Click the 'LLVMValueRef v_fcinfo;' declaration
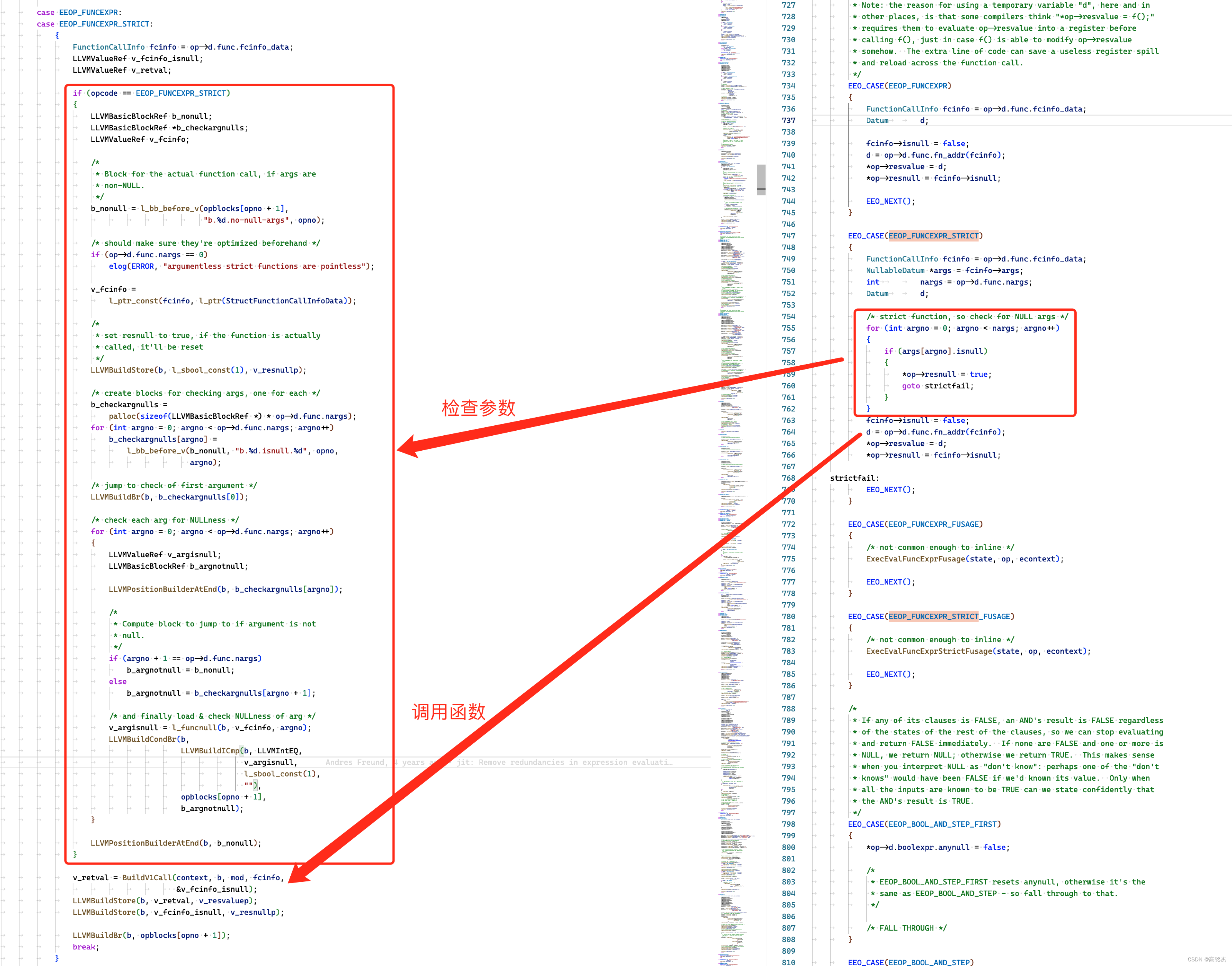Image resolution: width=1232 pixels, height=966 pixels. tap(140, 139)
